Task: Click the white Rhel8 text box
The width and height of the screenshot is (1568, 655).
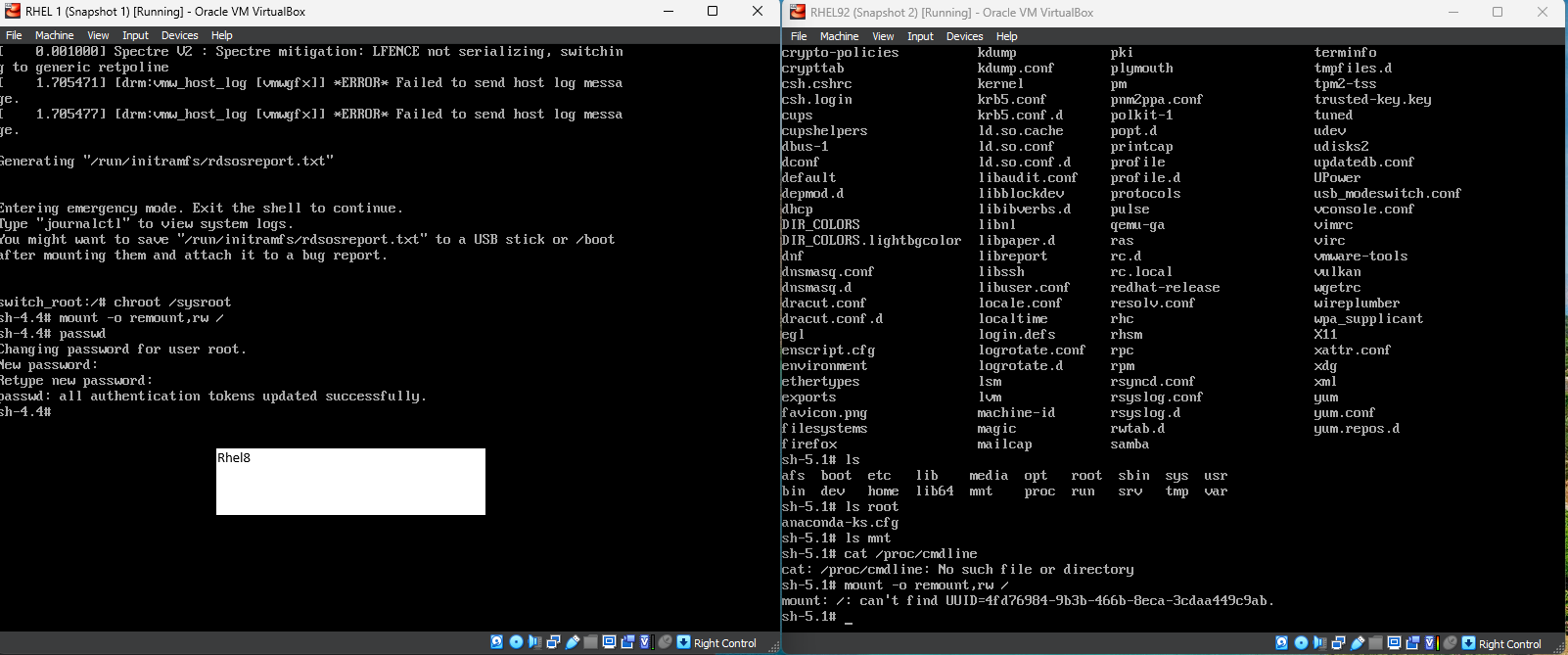Action: (350, 482)
